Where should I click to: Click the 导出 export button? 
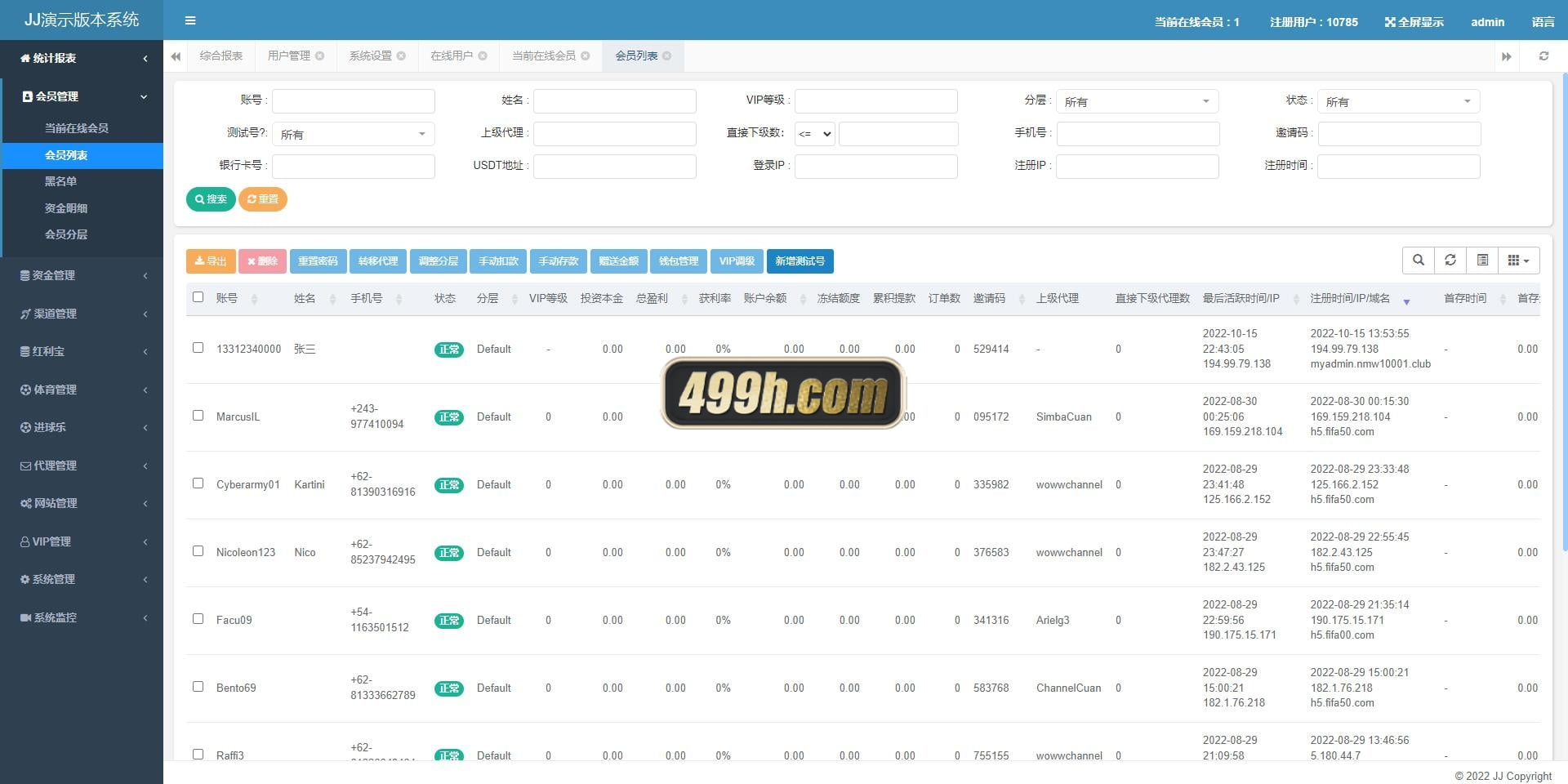211,261
